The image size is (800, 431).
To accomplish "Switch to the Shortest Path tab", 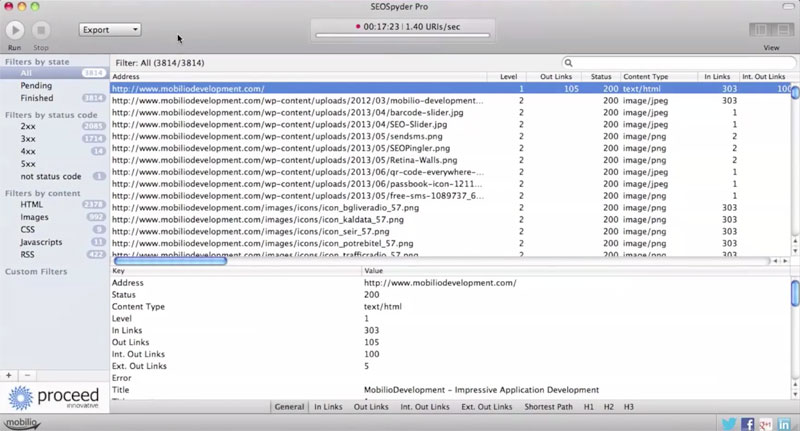I will 548,407.
